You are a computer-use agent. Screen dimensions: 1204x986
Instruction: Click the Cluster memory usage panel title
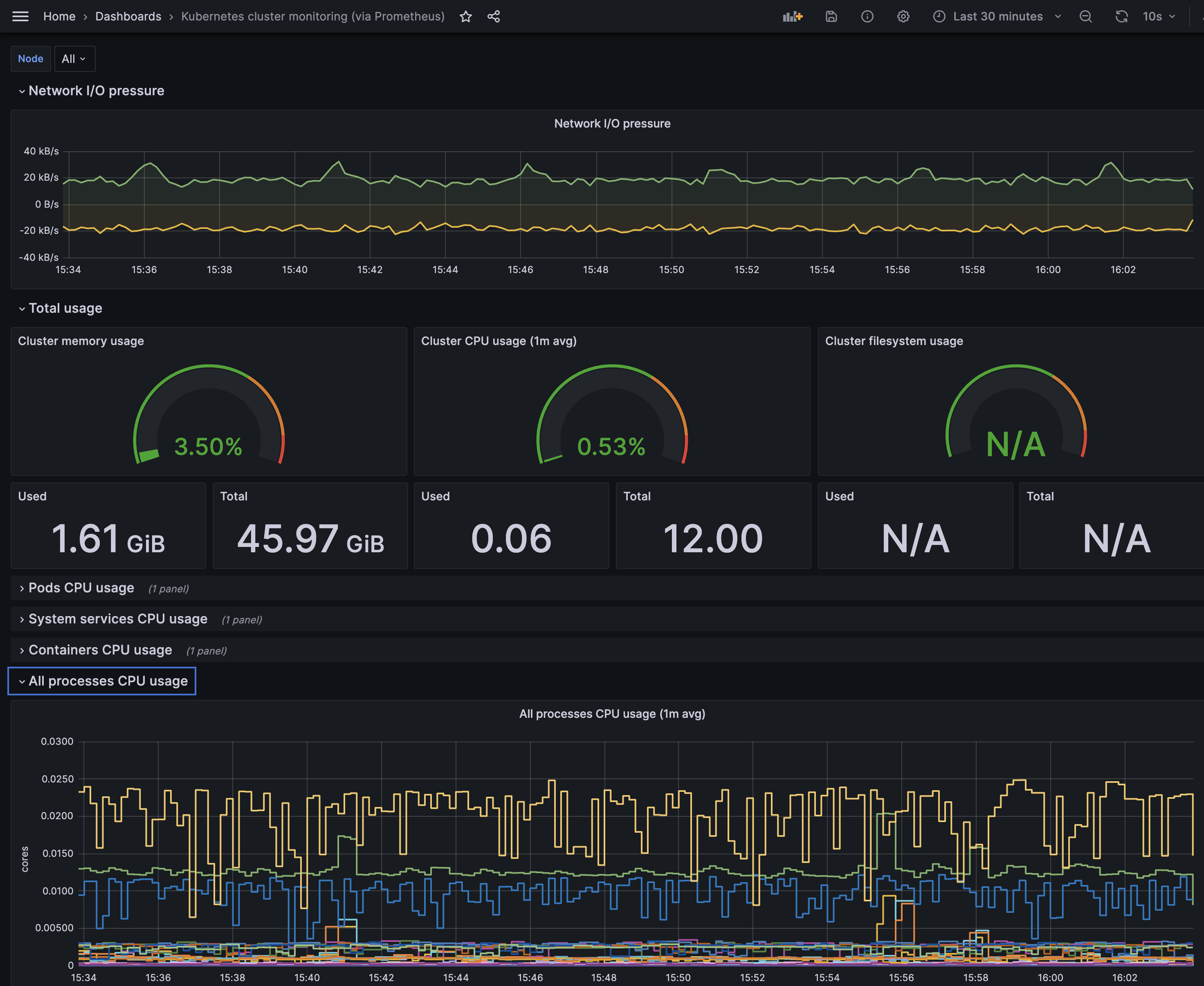(x=81, y=341)
